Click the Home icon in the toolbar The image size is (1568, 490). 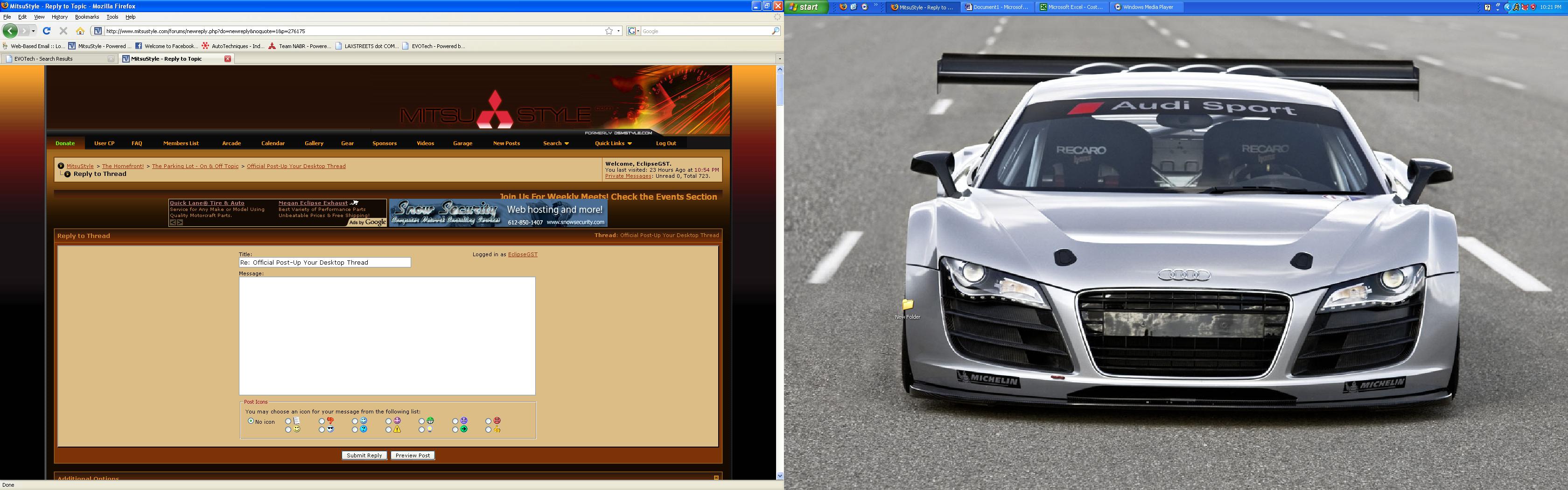[80, 31]
